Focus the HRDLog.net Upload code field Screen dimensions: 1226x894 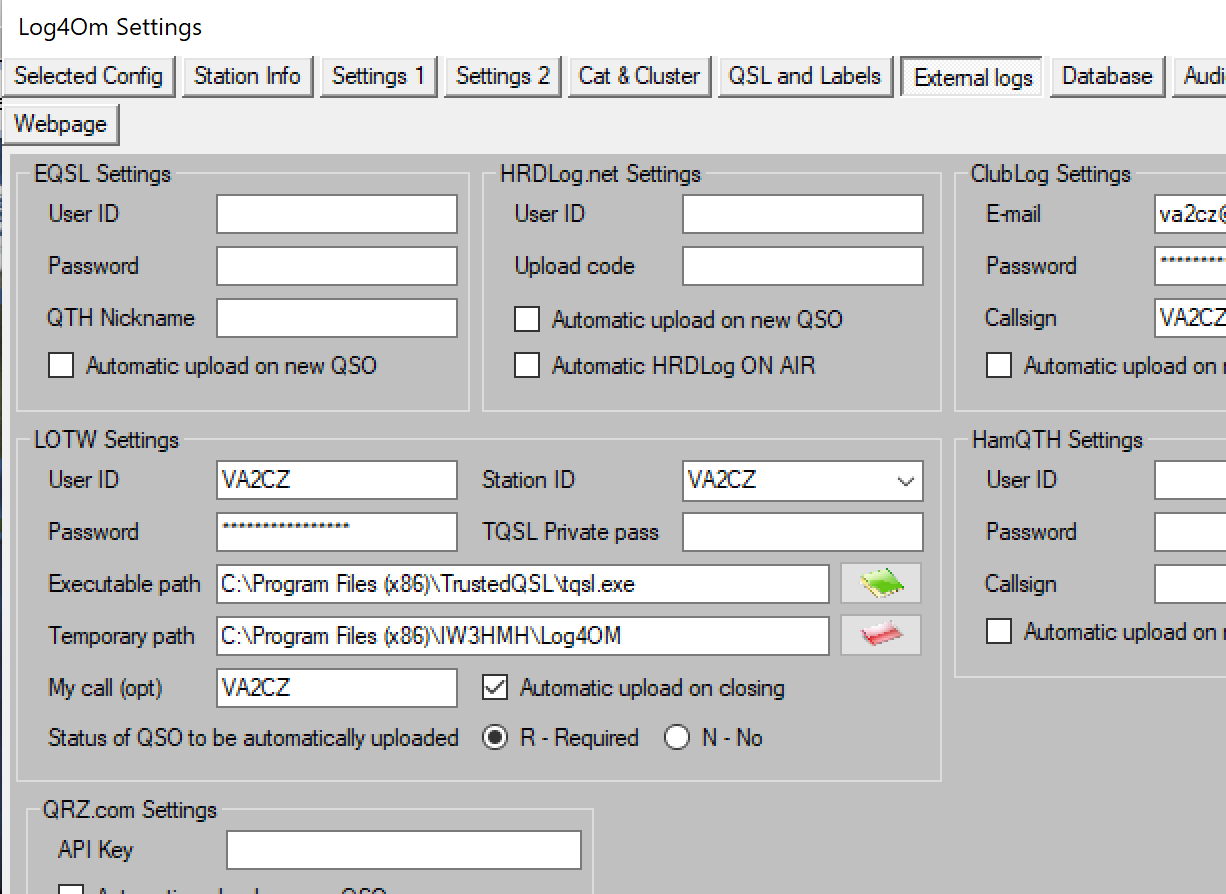[x=803, y=266]
